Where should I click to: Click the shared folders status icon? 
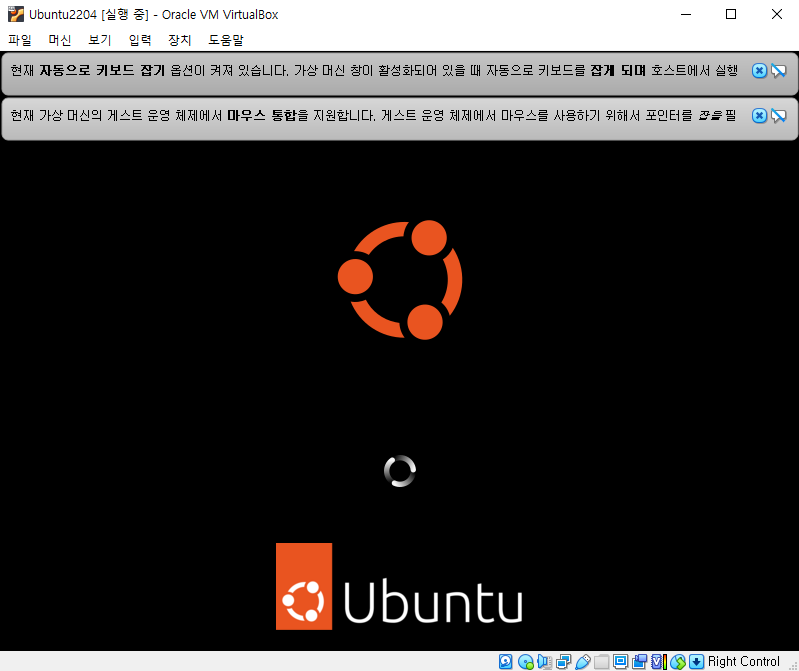[x=602, y=661]
